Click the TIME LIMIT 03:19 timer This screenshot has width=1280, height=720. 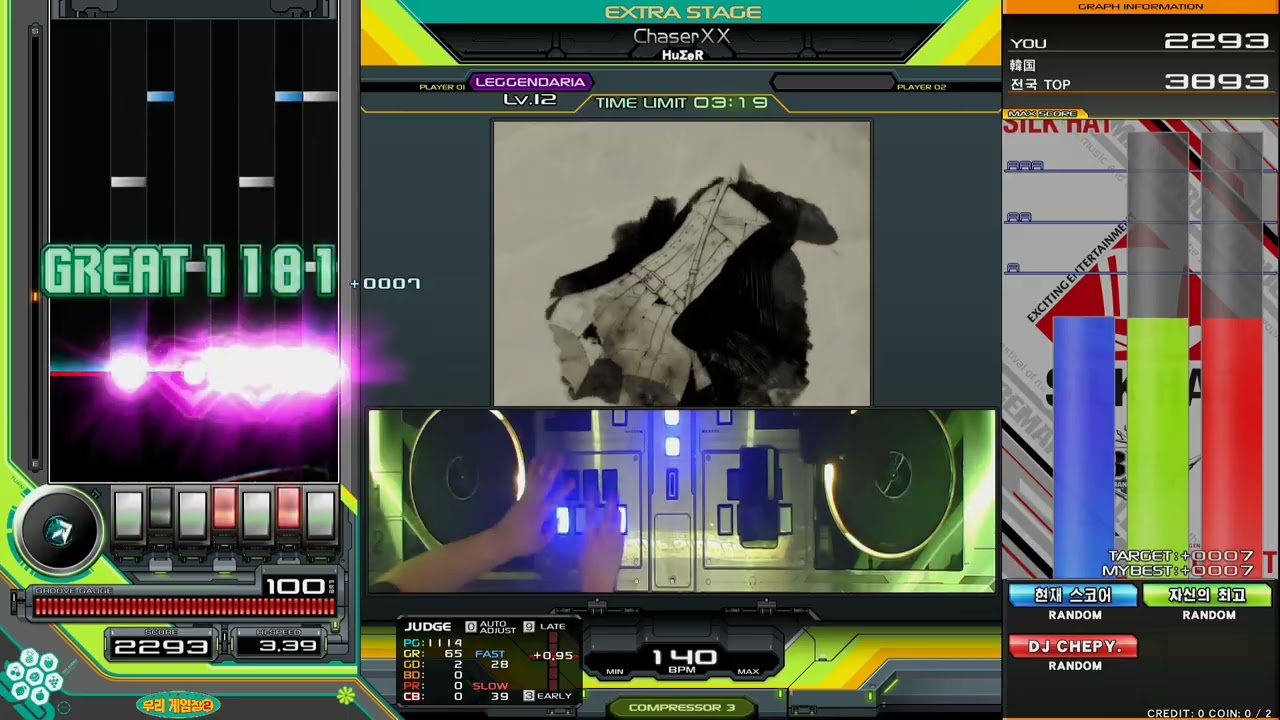pos(681,103)
